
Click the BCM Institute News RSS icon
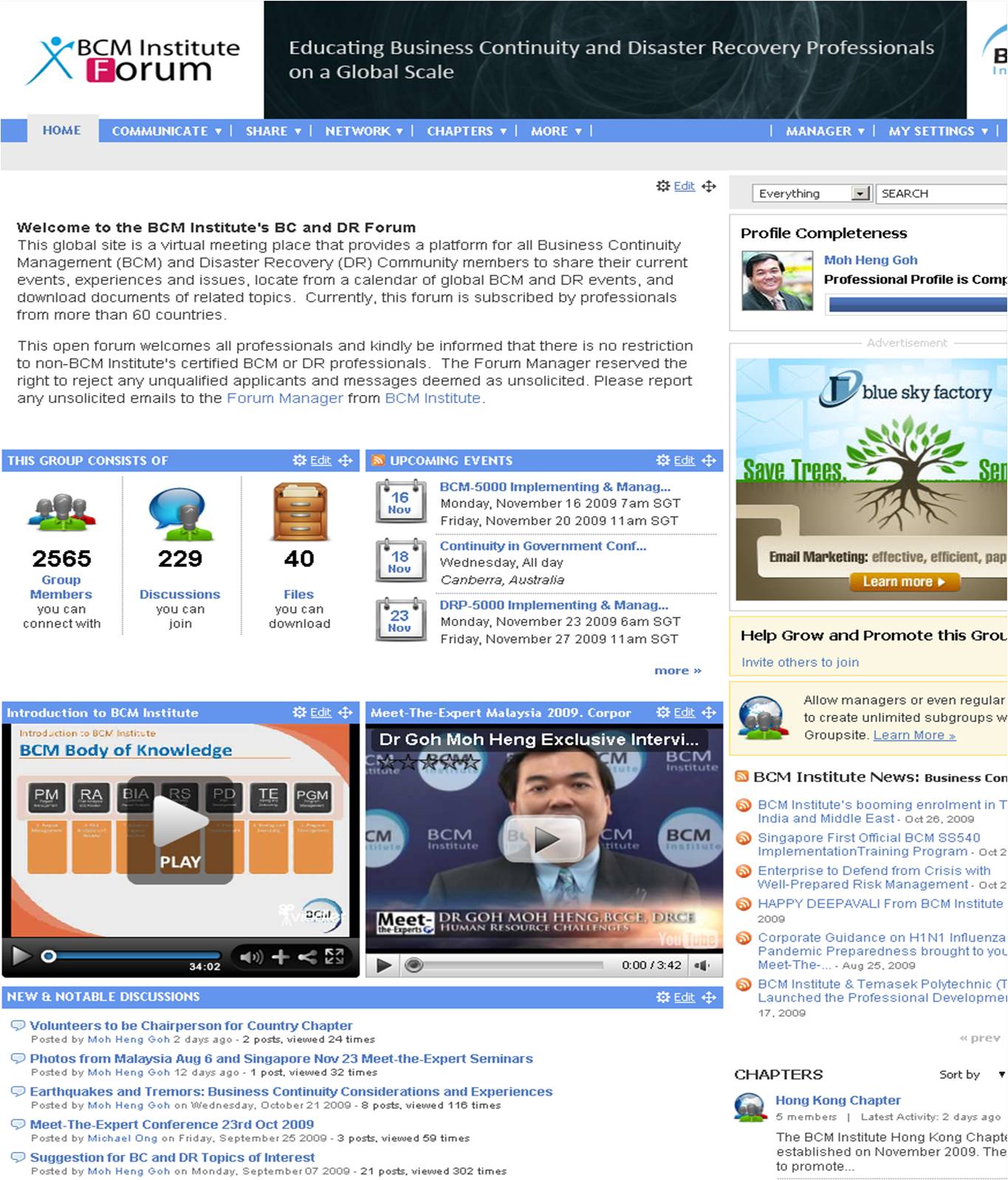pyautogui.click(x=741, y=777)
